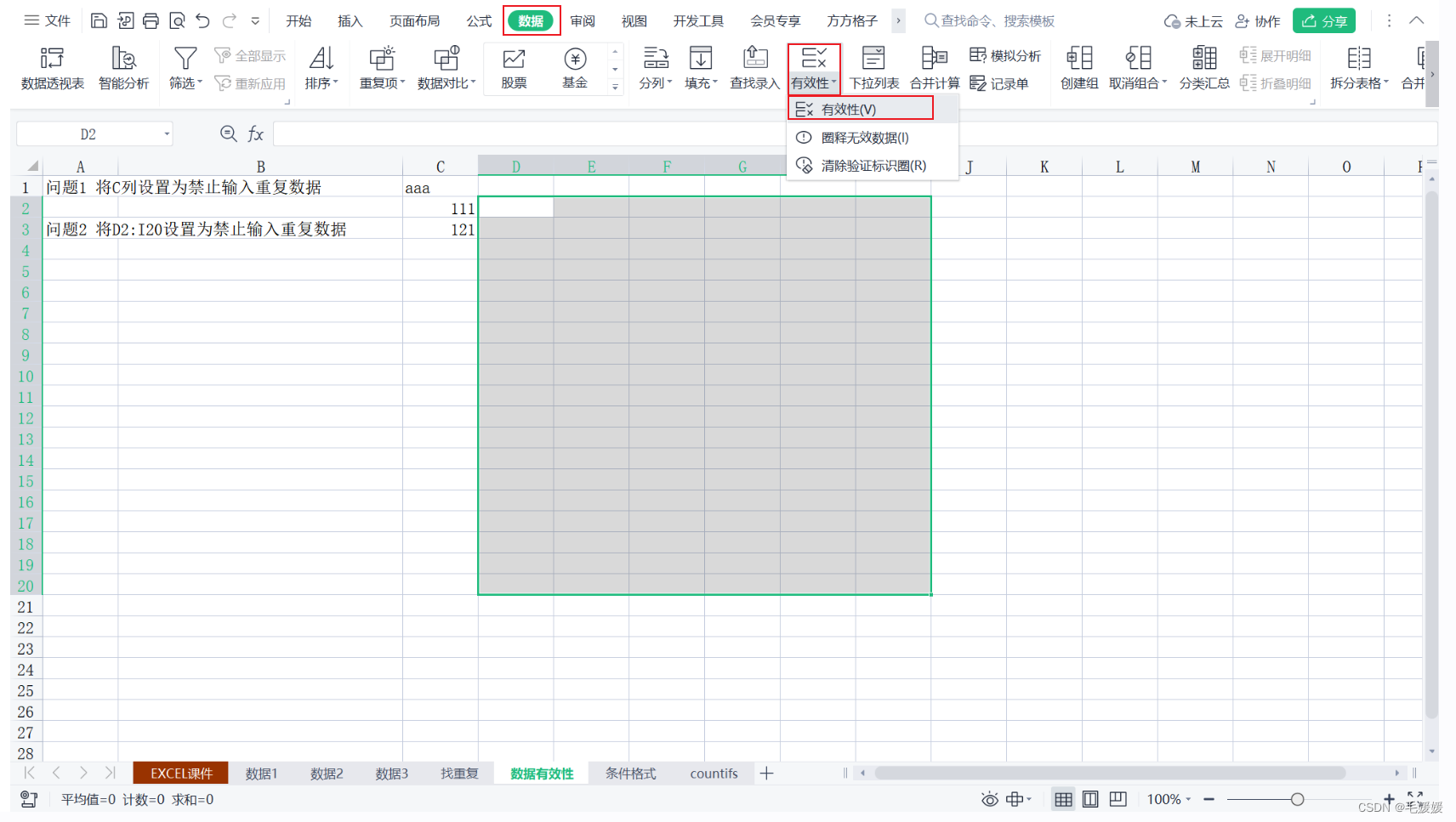Click the 协作 collaborate button
1456x822 pixels.
tap(1258, 20)
